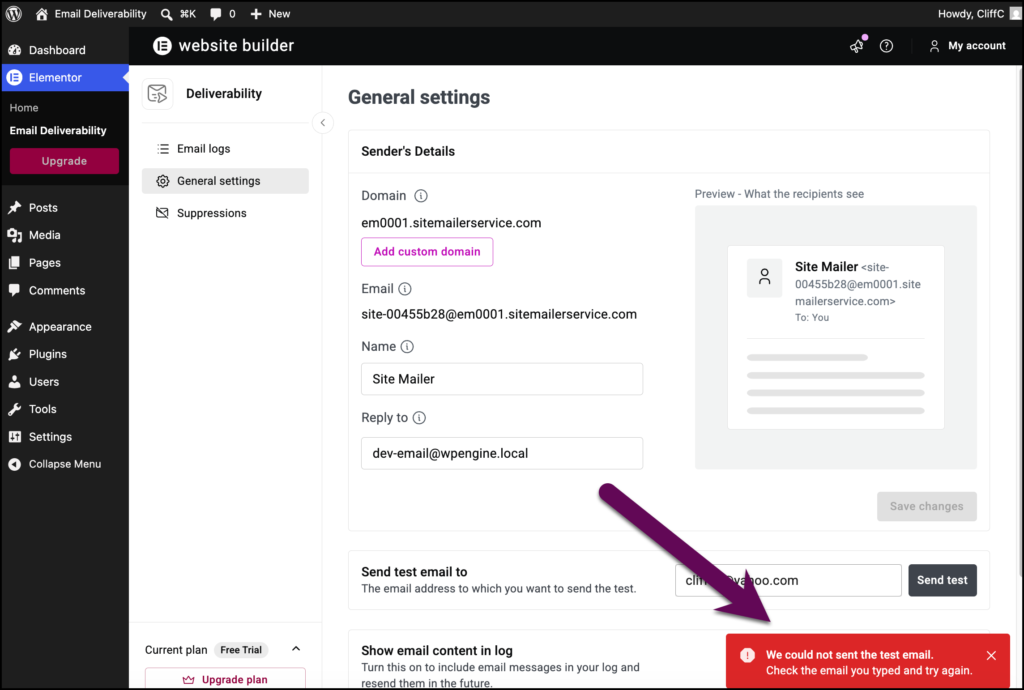Click the test email address field
Screen dimensions: 1024x690
[788, 580]
